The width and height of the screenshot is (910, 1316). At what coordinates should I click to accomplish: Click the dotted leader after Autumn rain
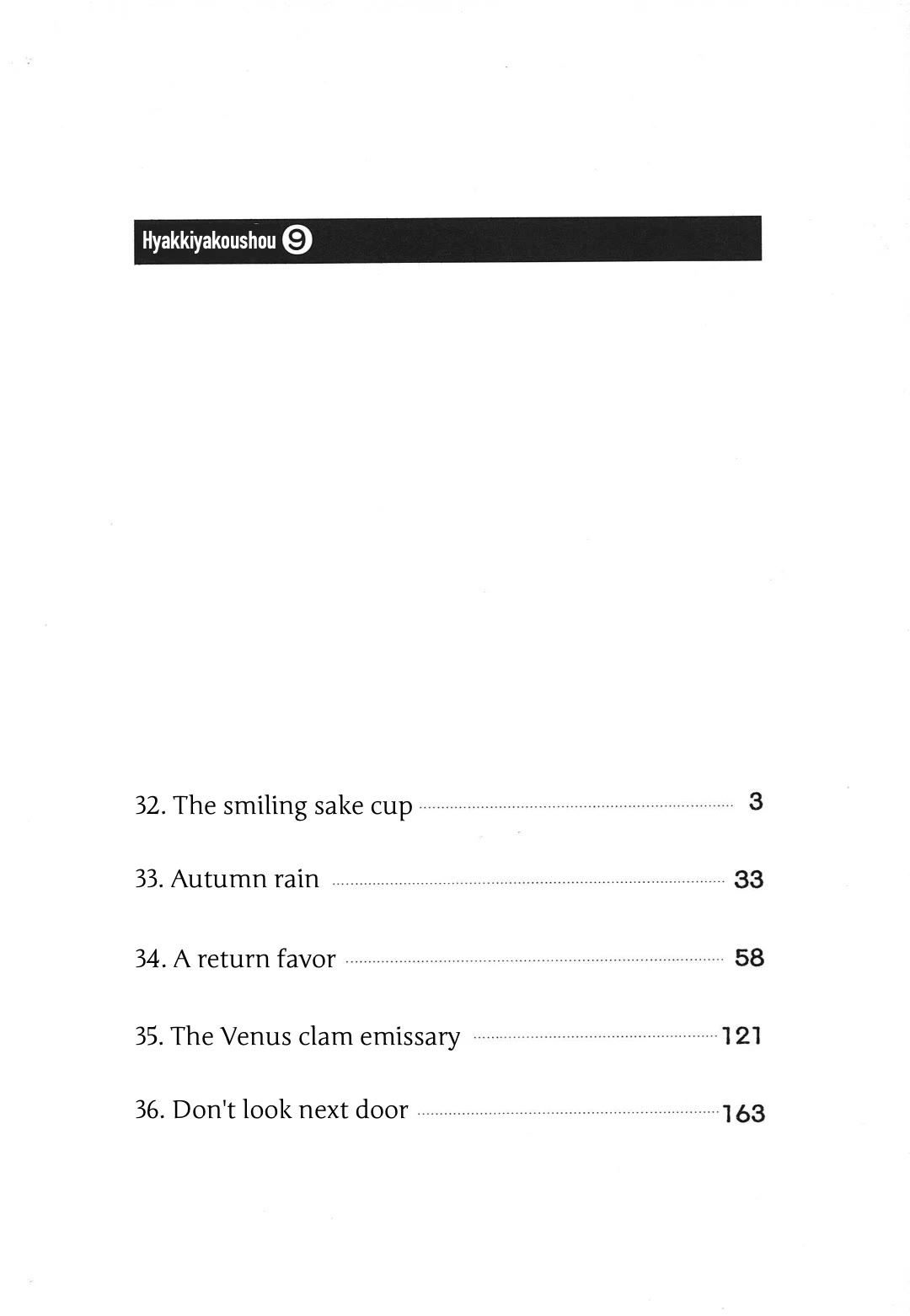click(528, 883)
